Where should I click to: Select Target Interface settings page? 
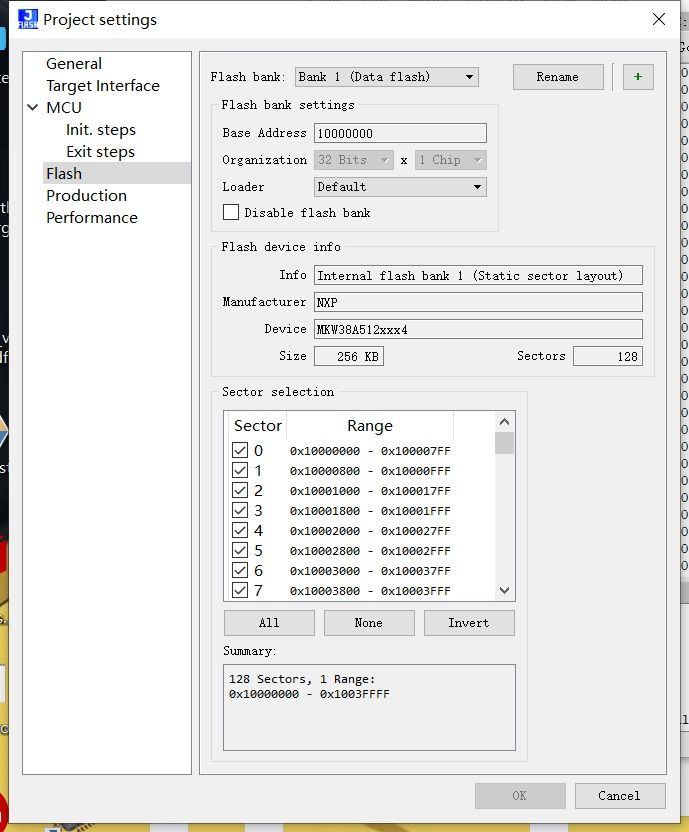(102, 85)
